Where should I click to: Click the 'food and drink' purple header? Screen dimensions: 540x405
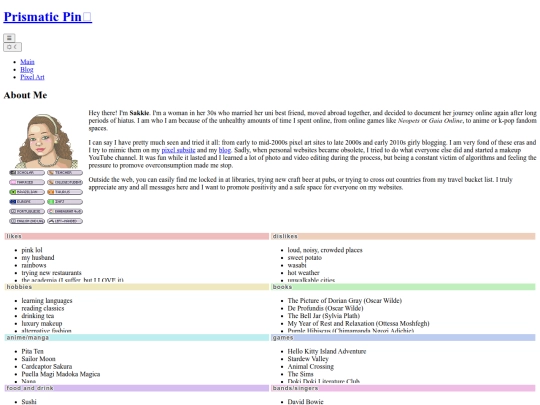pos(137,388)
